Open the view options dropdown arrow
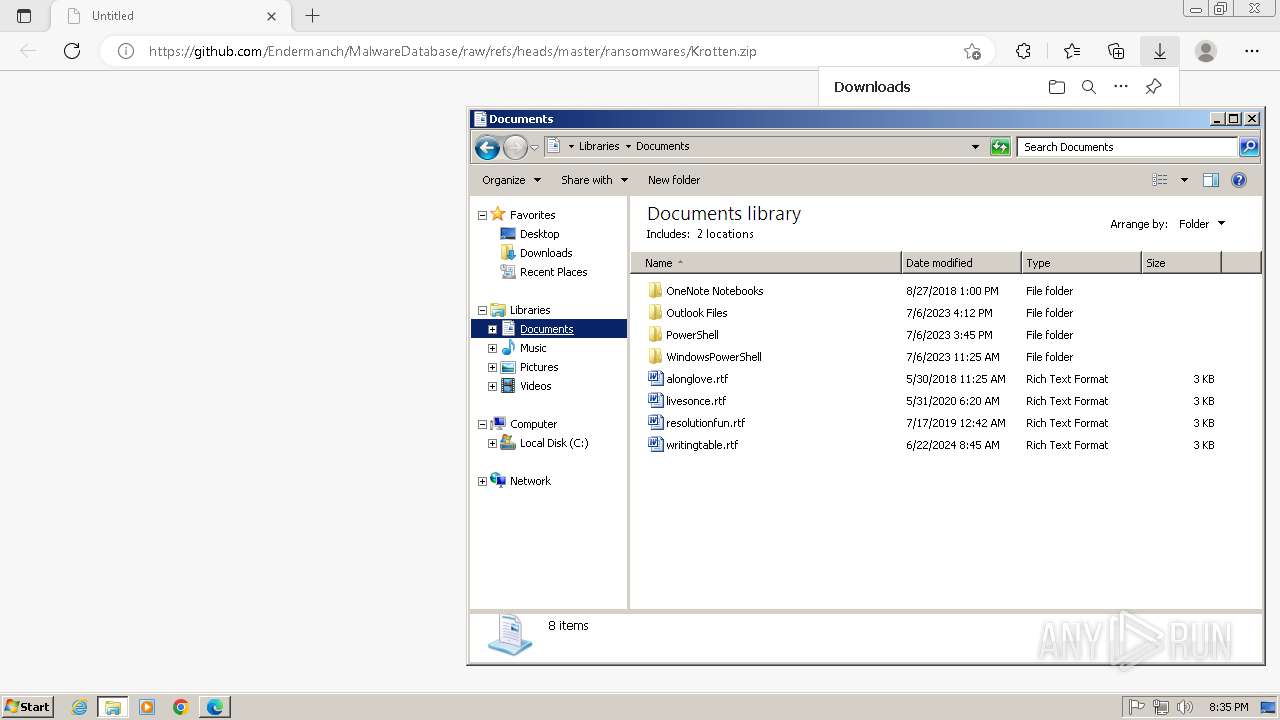1280x720 pixels. [x=1184, y=180]
